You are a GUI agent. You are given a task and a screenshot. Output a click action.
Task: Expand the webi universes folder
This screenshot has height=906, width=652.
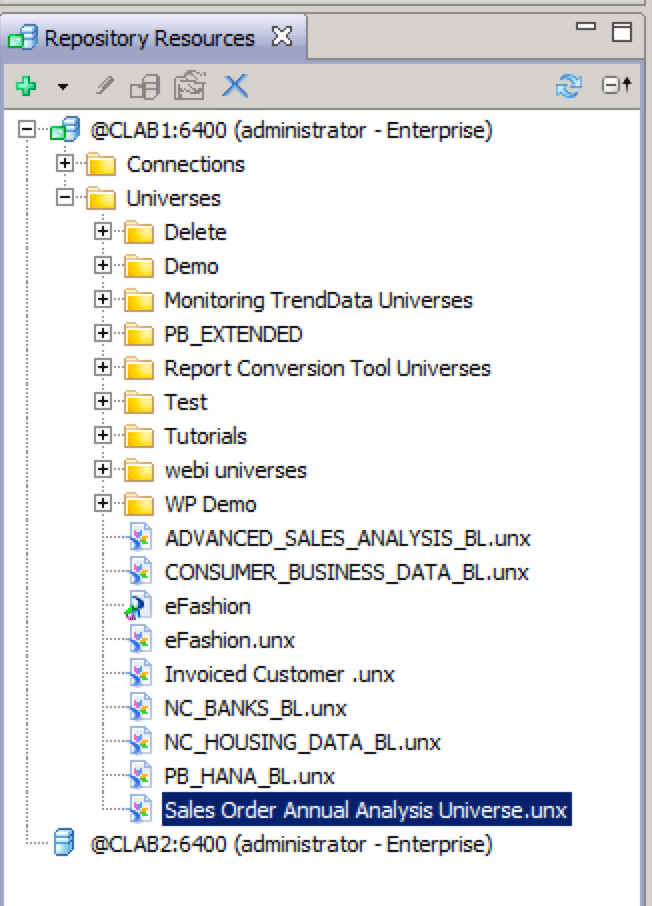tap(103, 469)
